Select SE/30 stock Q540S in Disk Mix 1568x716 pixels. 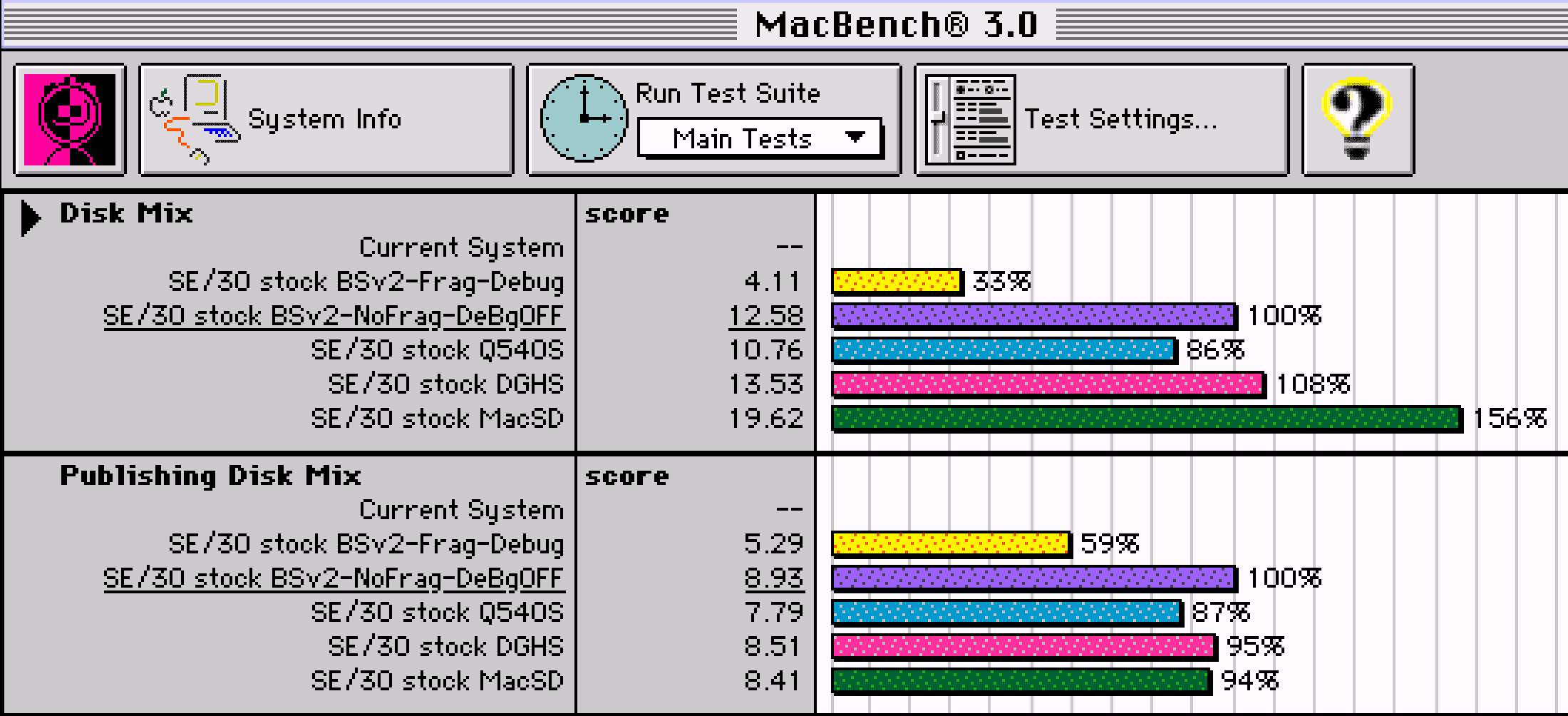click(x=437, y=350)
